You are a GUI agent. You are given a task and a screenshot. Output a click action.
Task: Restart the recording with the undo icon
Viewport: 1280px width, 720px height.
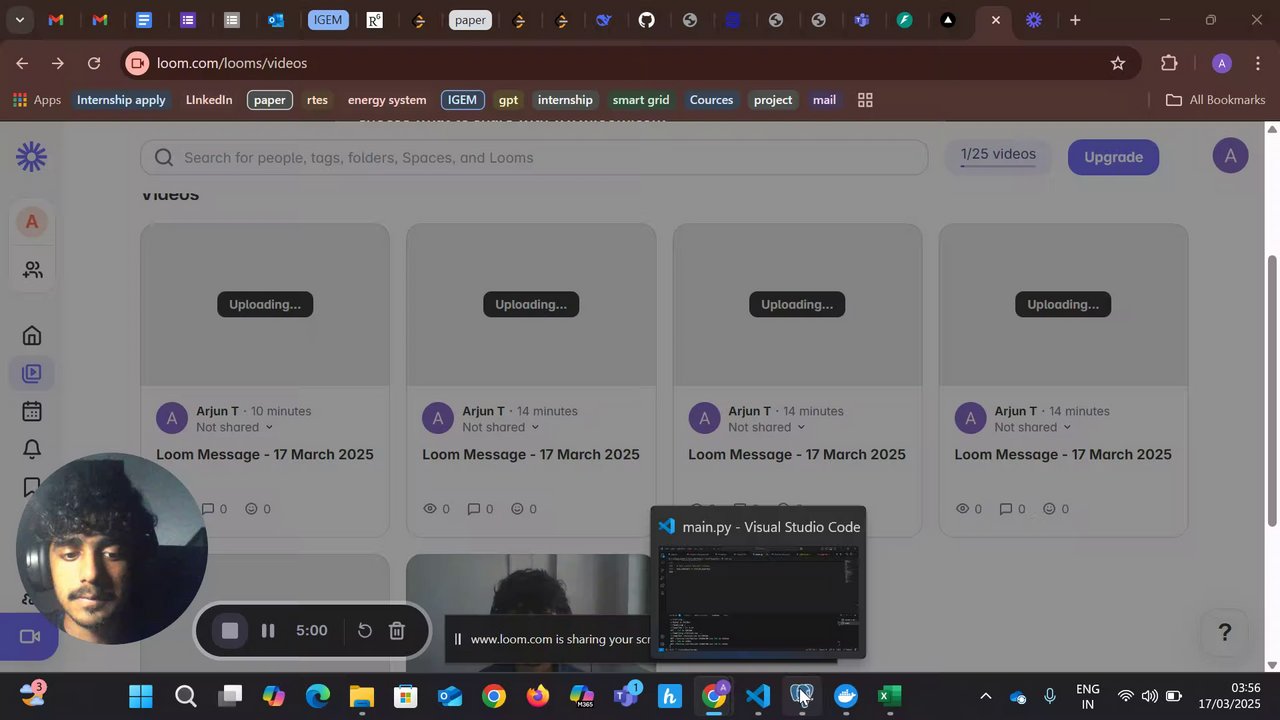[365, 631]
